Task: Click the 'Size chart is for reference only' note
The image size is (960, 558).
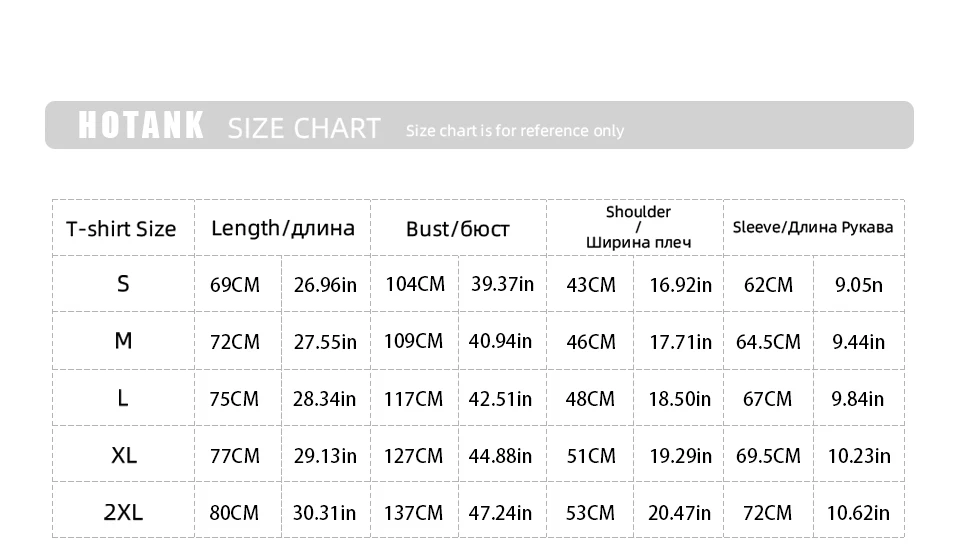Action: [x=514, y=131]
